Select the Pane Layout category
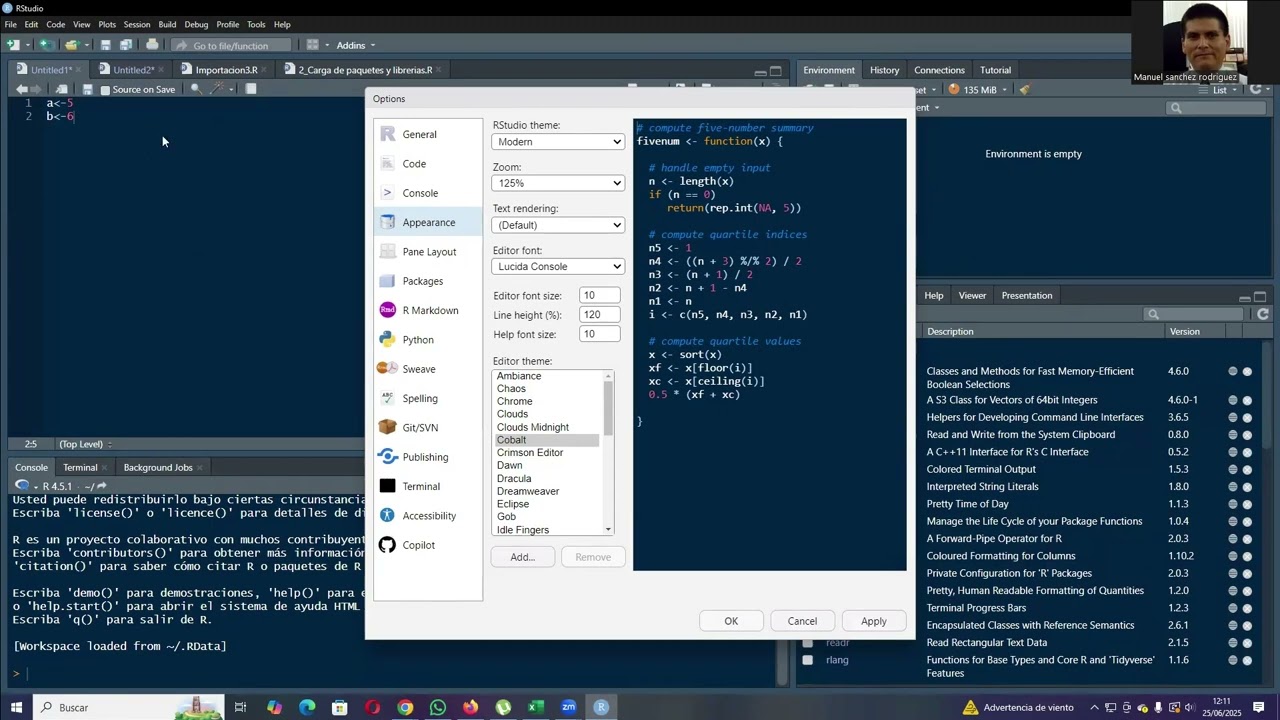1280x720 pixels. point(427,252)
